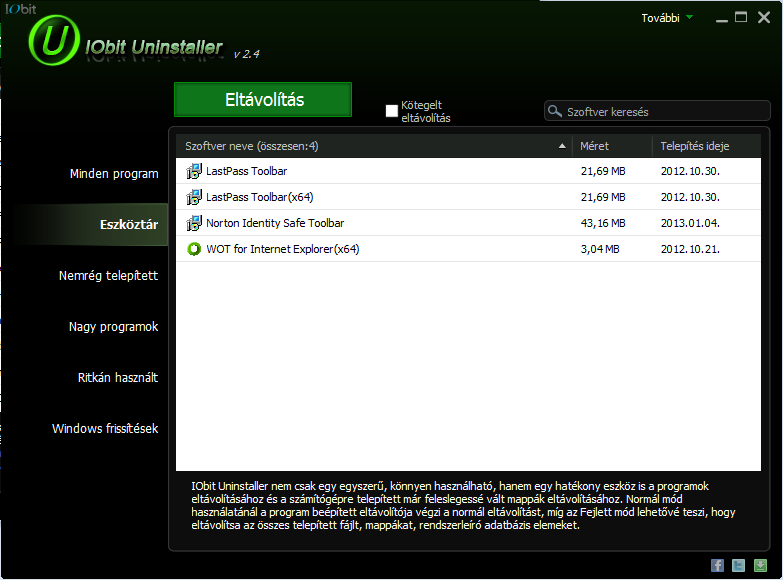Click the search magnifier icon

click(x=554, y=111)
